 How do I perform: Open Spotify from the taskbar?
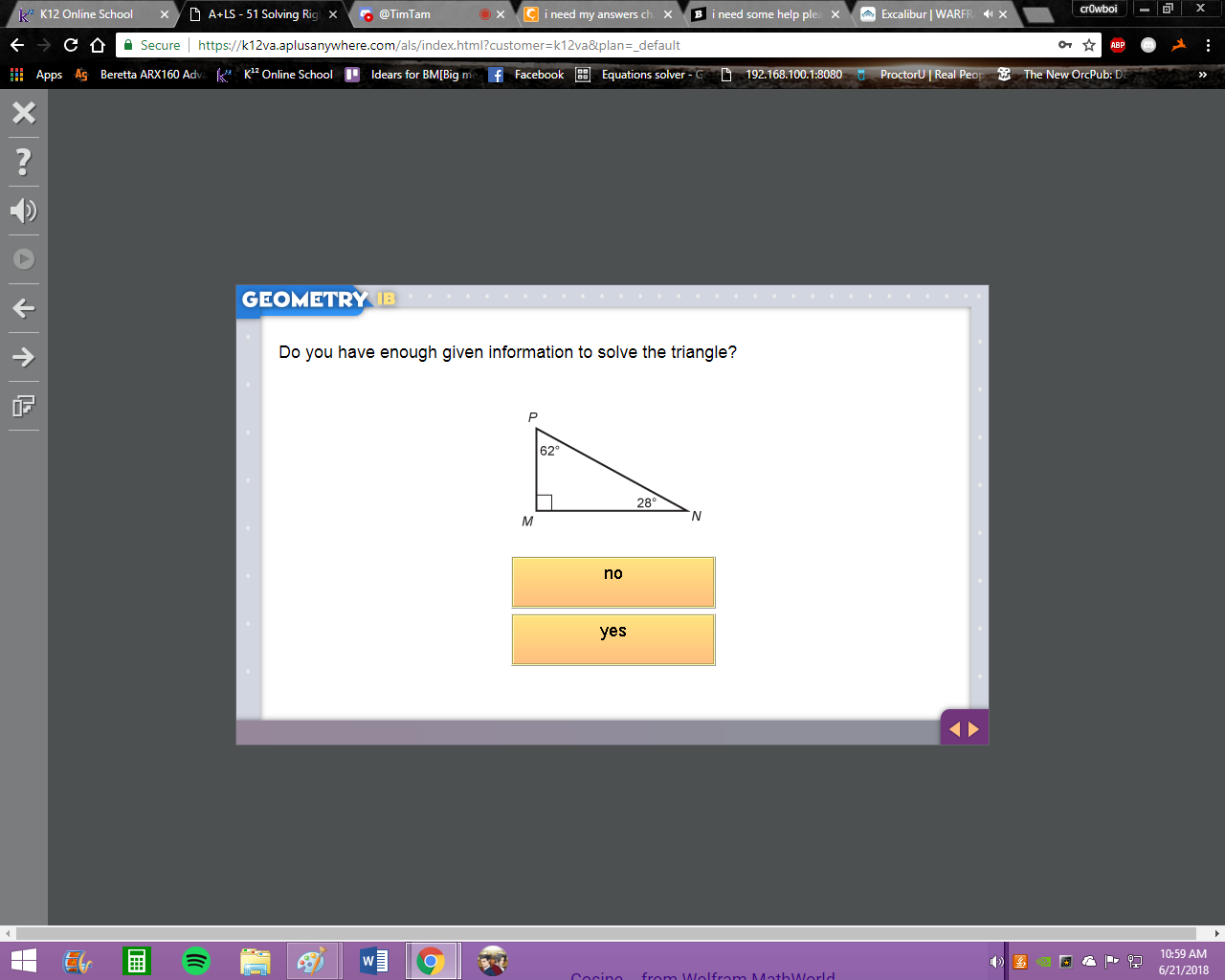click(196, 961)
